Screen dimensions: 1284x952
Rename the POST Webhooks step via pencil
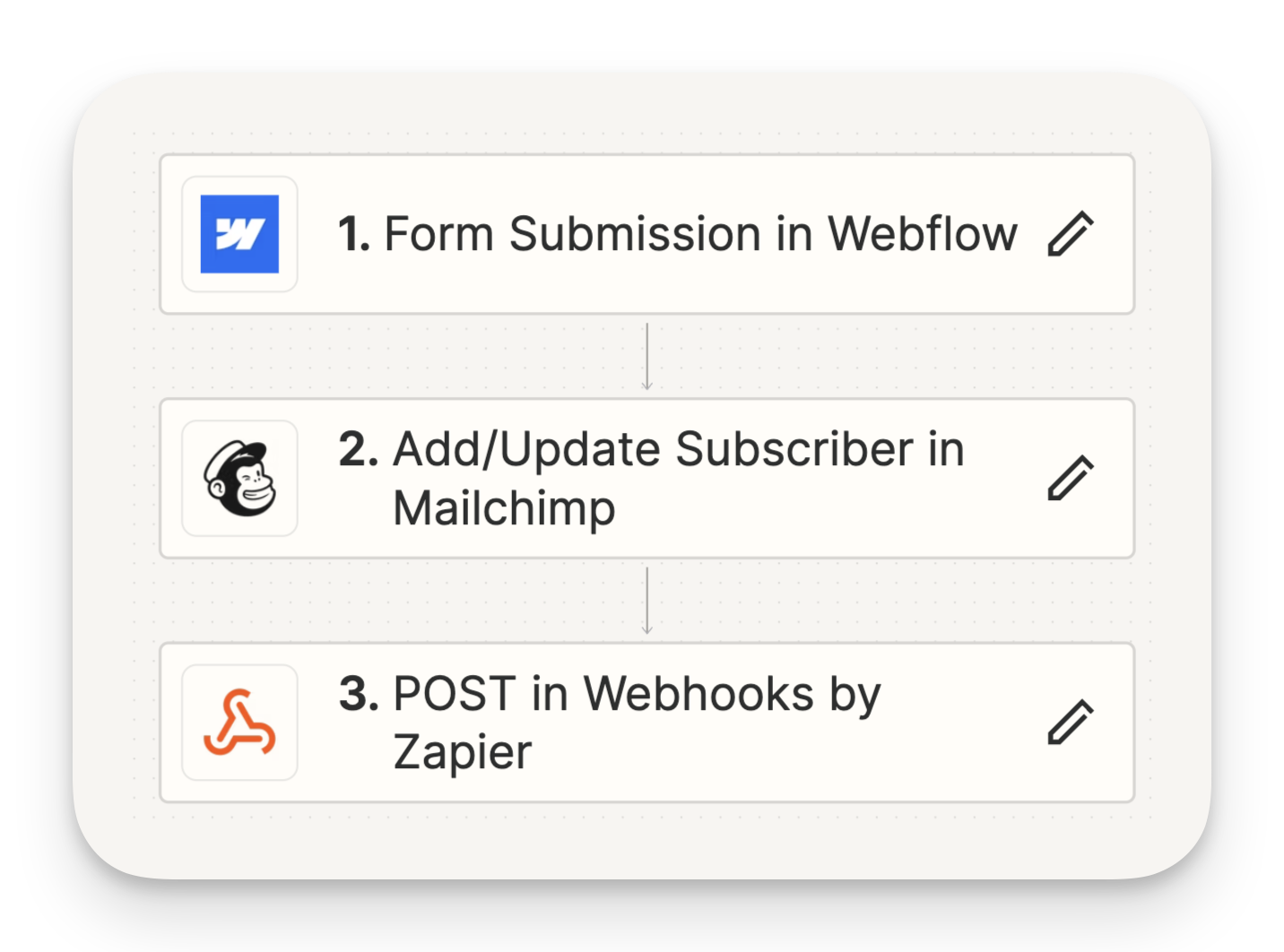pyautogui.click(x=1071, y=723)
